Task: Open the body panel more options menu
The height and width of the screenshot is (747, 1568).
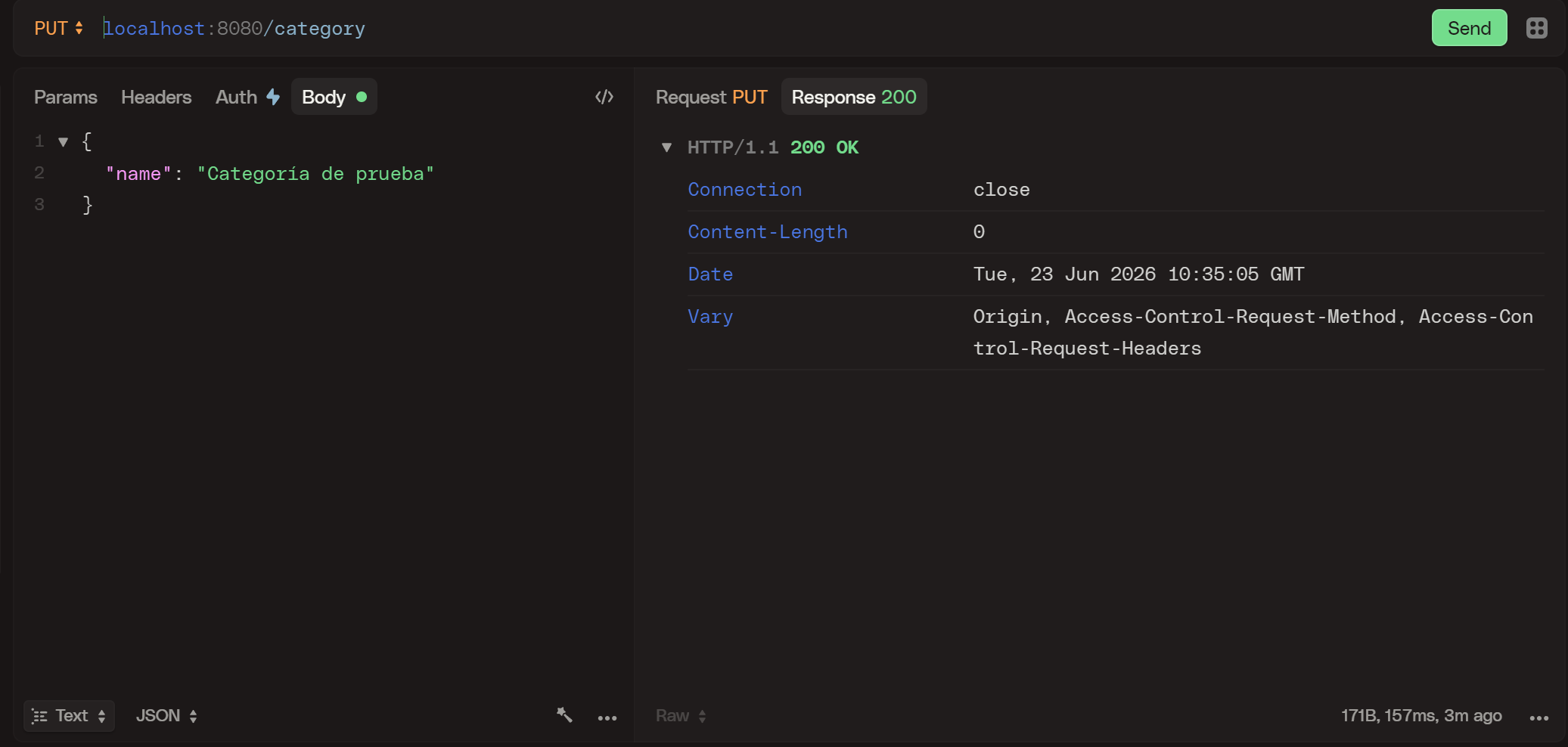Action: (x=607, y=718)
